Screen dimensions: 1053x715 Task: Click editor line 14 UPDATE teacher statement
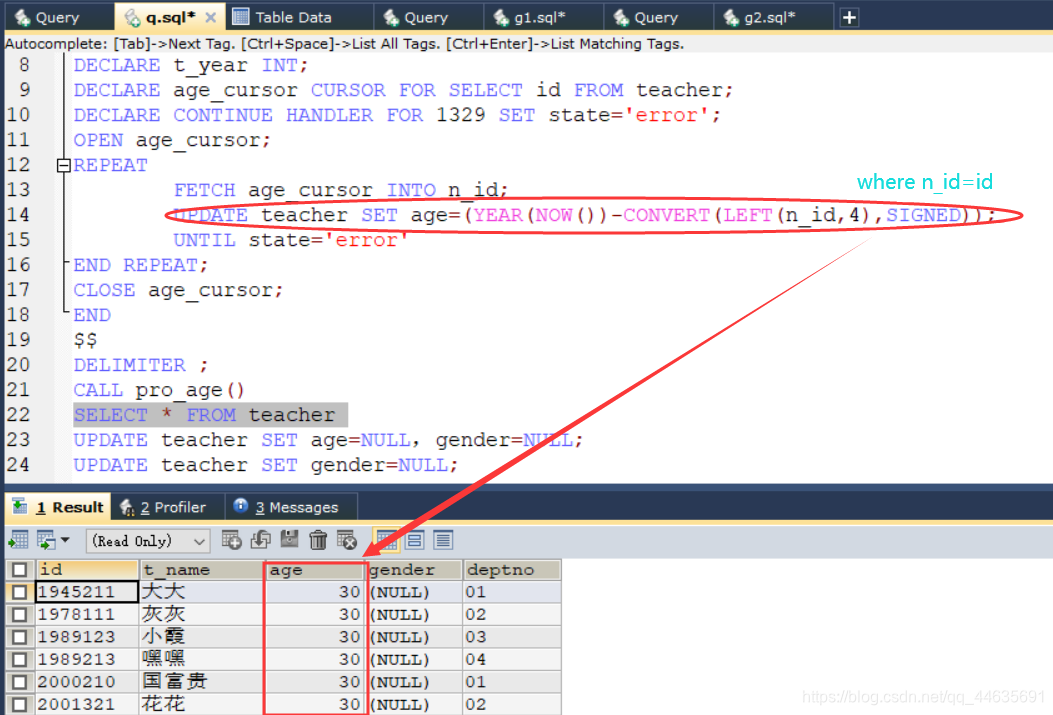(x=584, y=215)
